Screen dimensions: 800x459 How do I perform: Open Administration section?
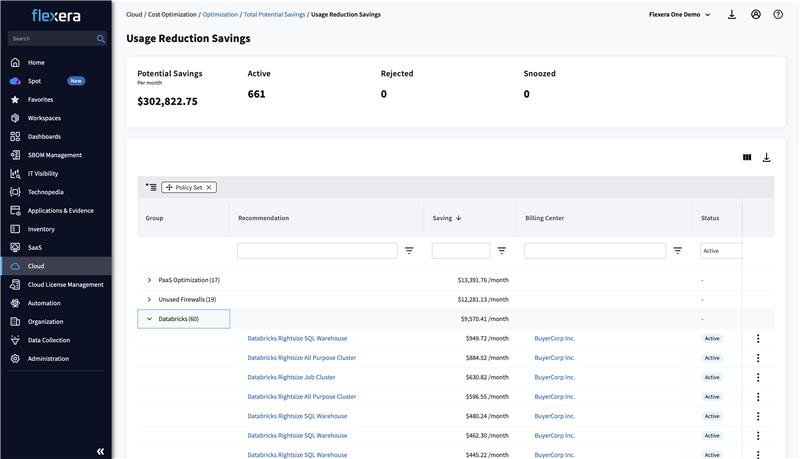pos(48,359)
